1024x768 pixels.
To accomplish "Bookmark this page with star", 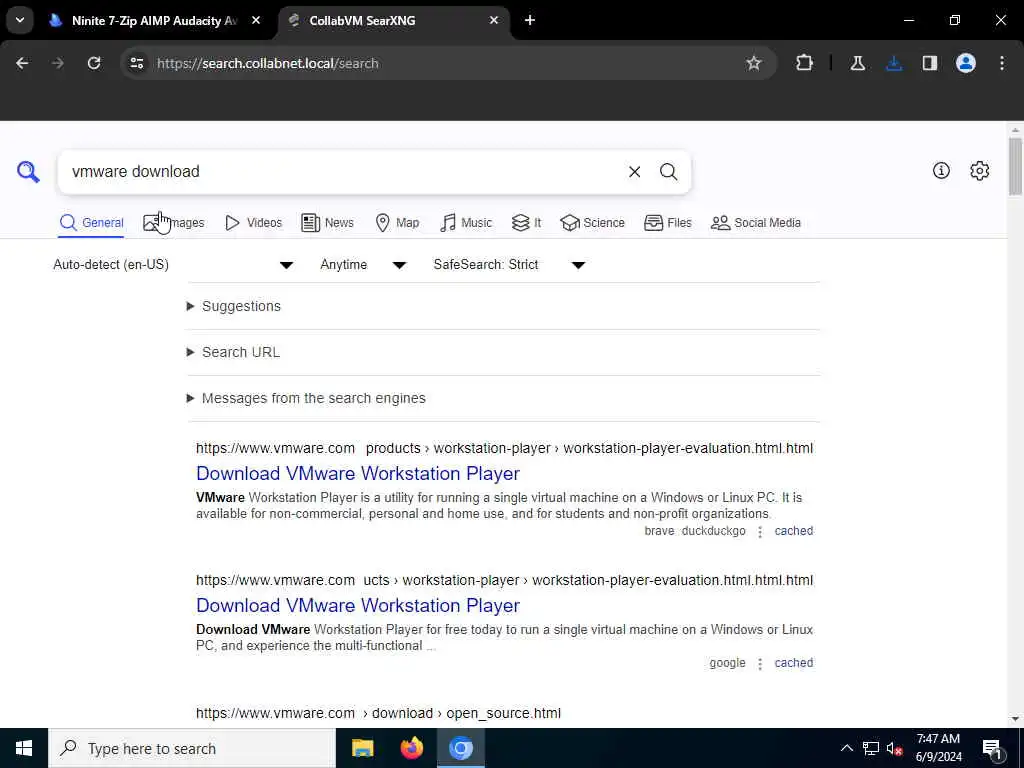I will click(x=754, y=63).
